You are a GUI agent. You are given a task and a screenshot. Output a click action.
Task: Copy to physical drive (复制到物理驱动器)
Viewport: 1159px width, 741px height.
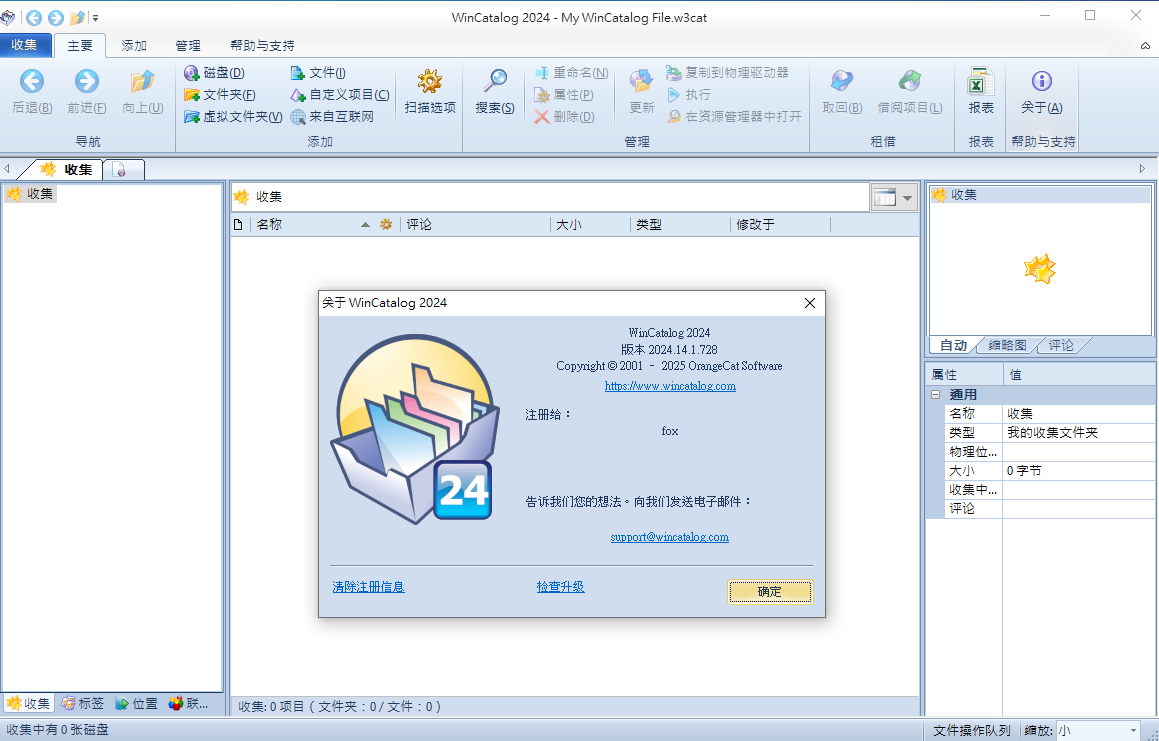pyautogui.click(x=727, y=72)
